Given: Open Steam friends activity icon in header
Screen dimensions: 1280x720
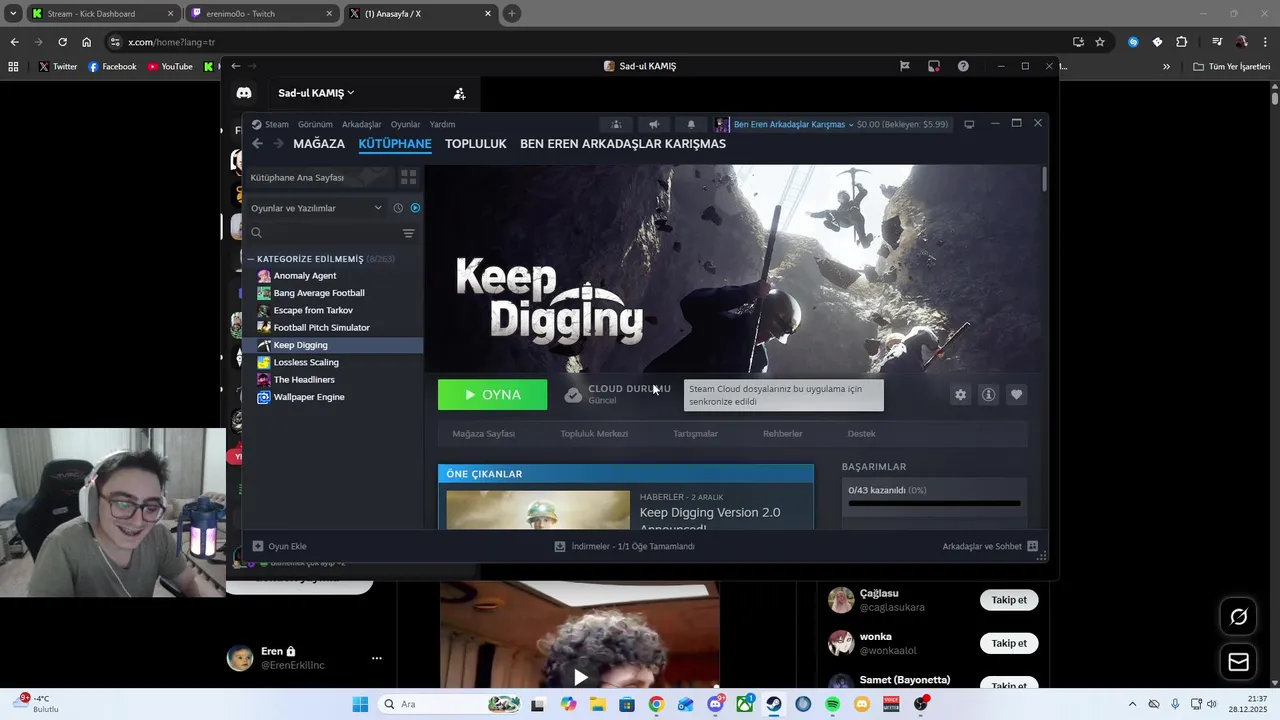Looking at the screenshot, I should pyautogui.click(x=616, y=125).
